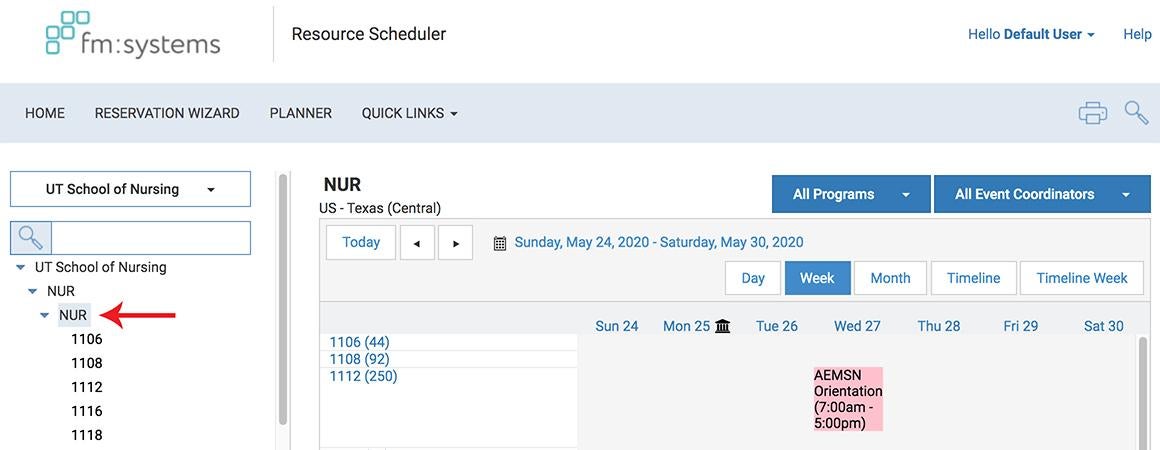1160x450 pixels.
Task: Click the Today button
Action: [361, 242]
